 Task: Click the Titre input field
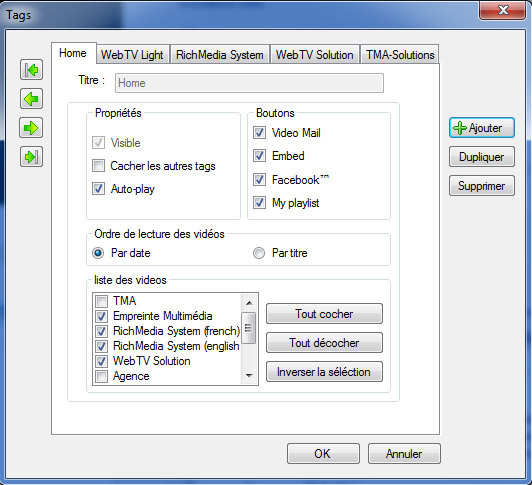249,83
